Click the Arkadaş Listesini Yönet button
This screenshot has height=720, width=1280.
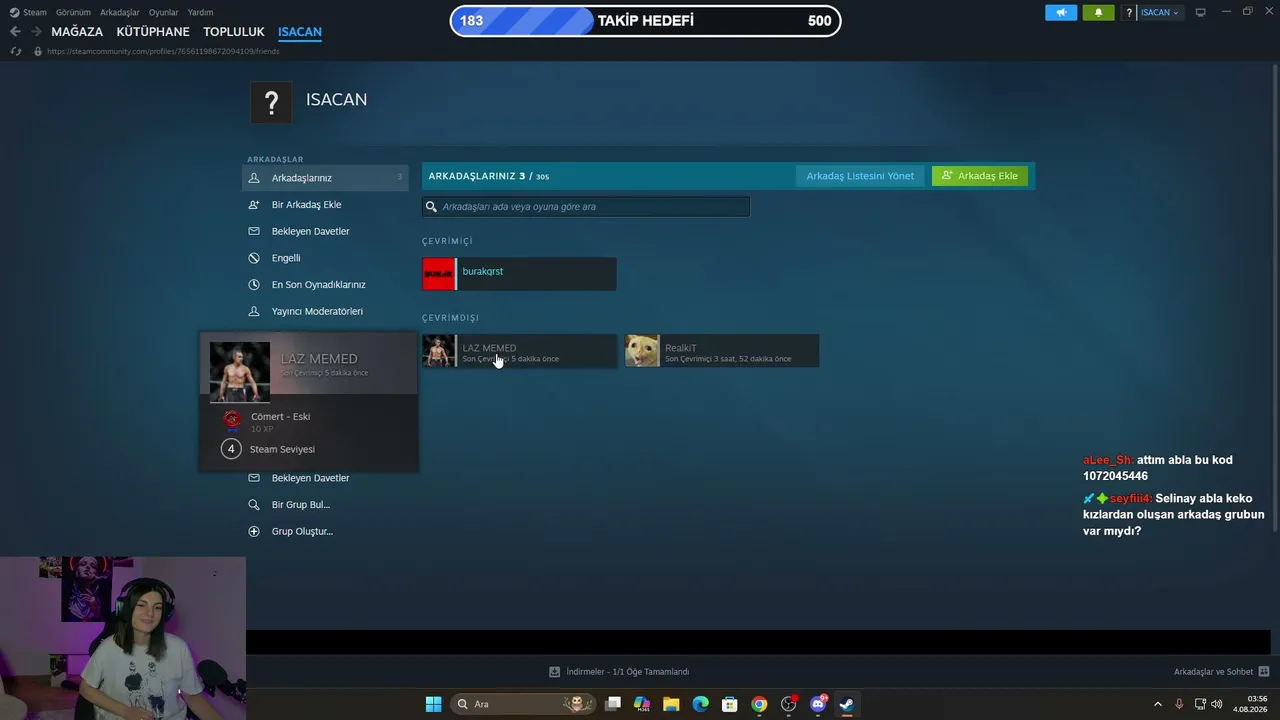click(860, 176)
